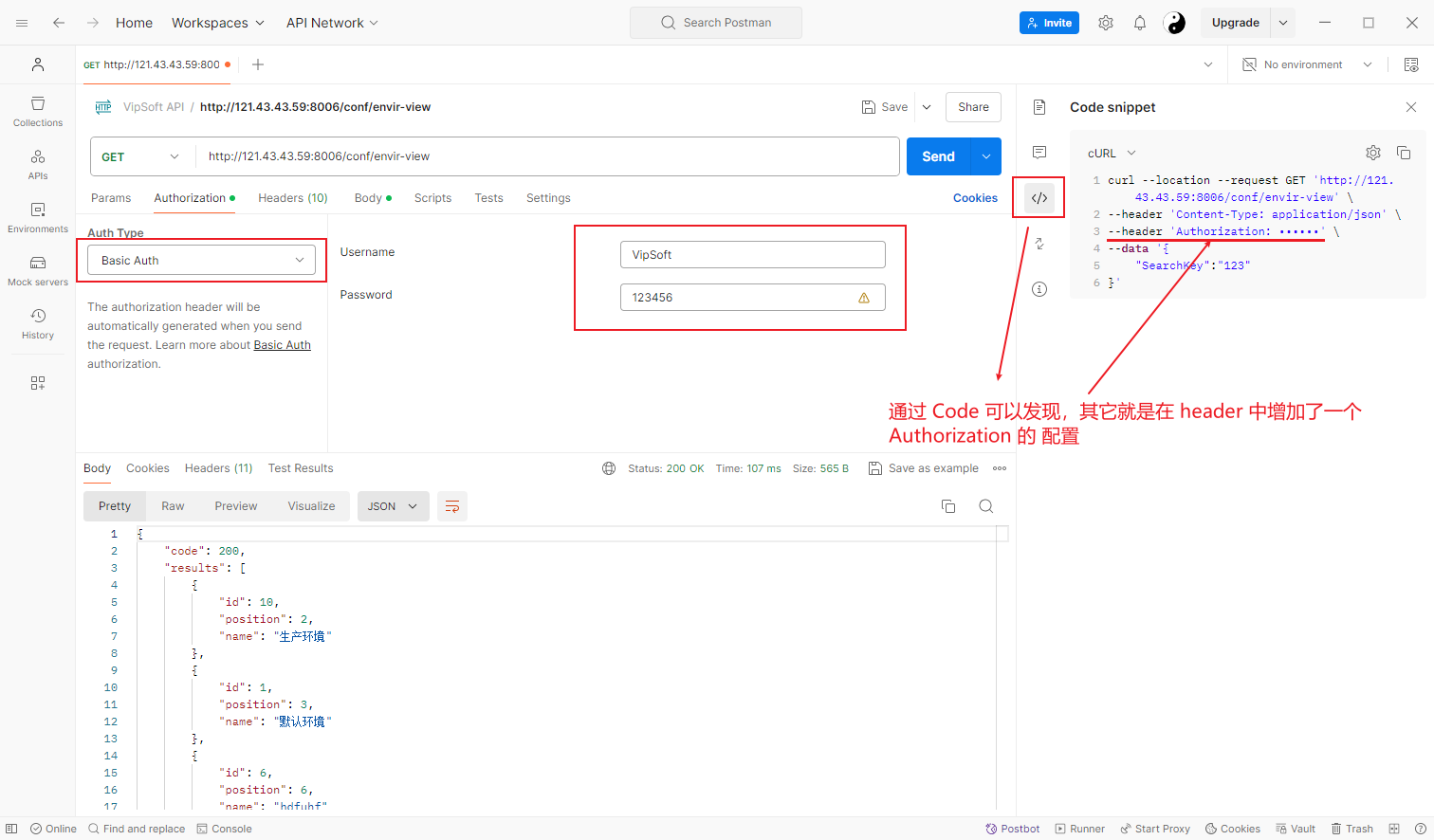Toggle response line wrapping
1434x840 pixels.
pyautogui.click(x=452, y=506)
